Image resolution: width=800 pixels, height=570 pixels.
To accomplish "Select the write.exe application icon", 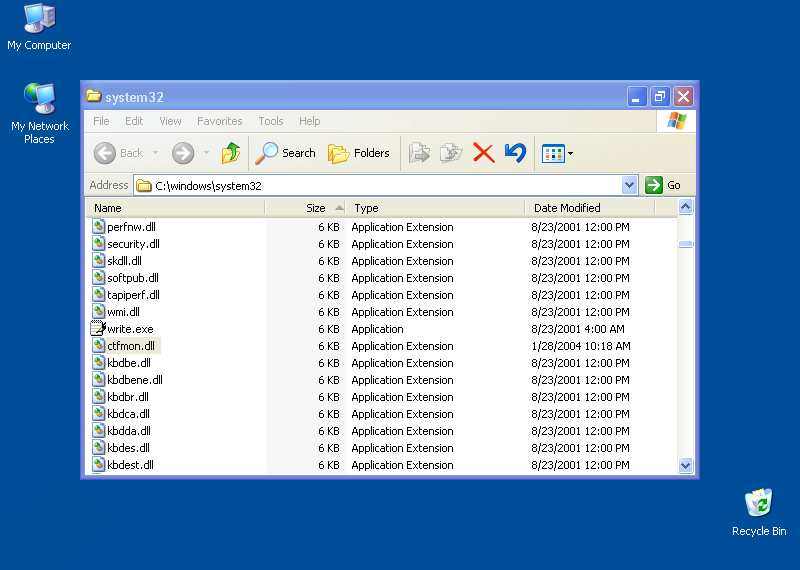I will [98, 329].
